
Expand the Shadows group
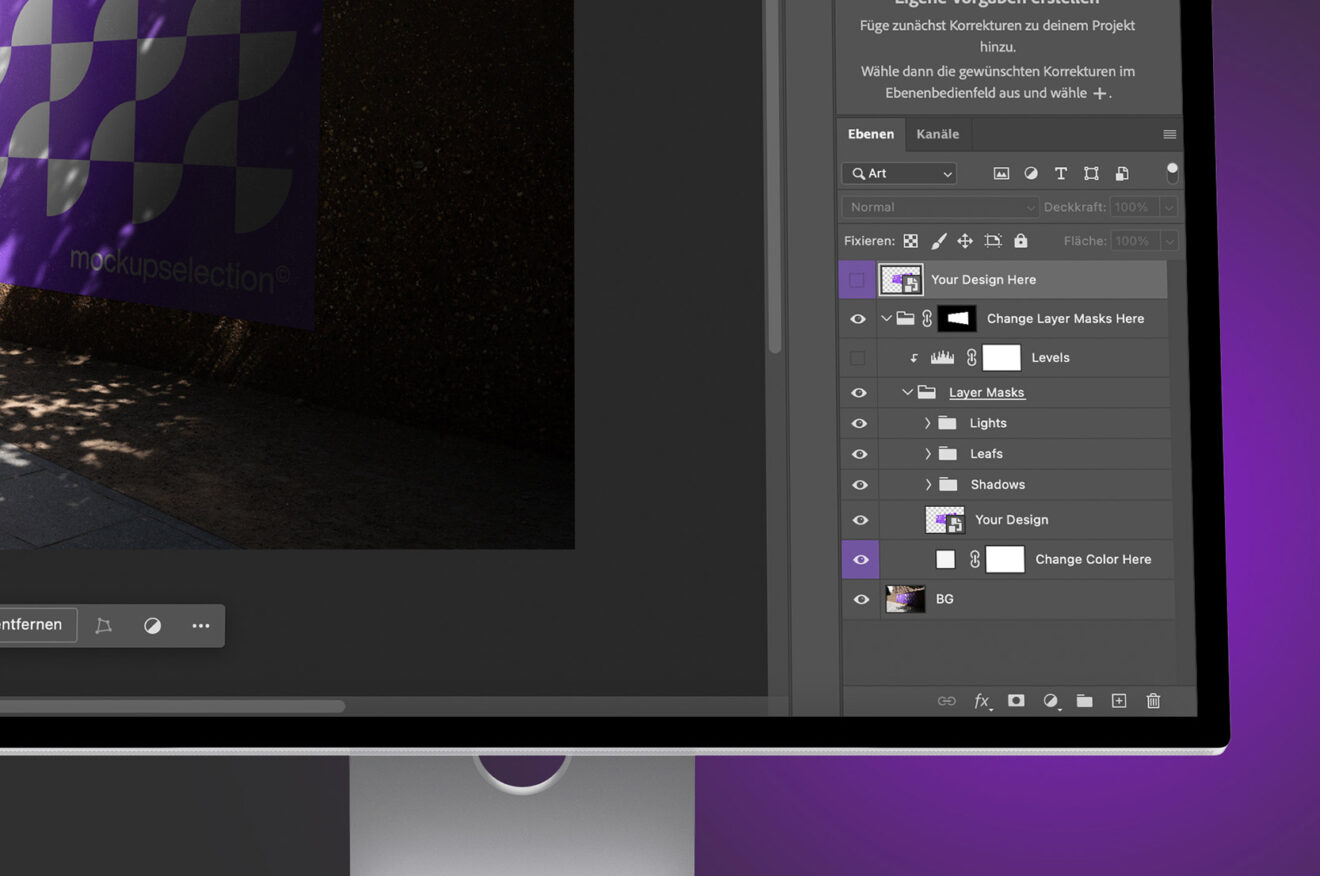(x=928, y=485)
